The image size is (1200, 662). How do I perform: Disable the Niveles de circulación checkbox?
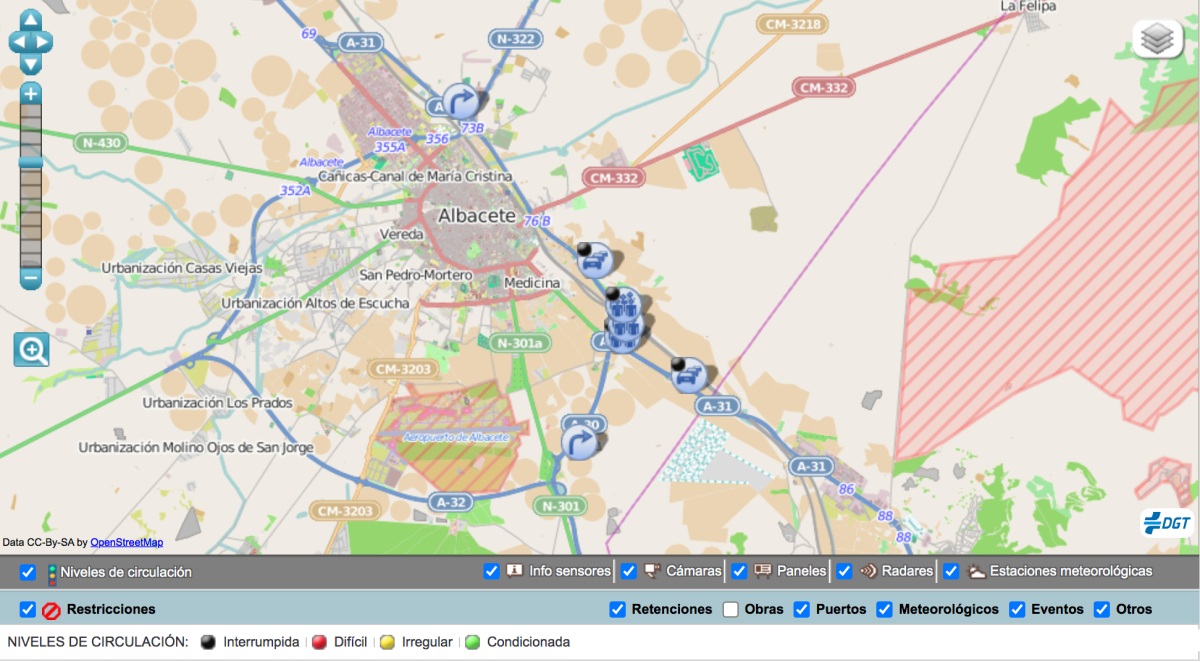click(x=28, y=572)
